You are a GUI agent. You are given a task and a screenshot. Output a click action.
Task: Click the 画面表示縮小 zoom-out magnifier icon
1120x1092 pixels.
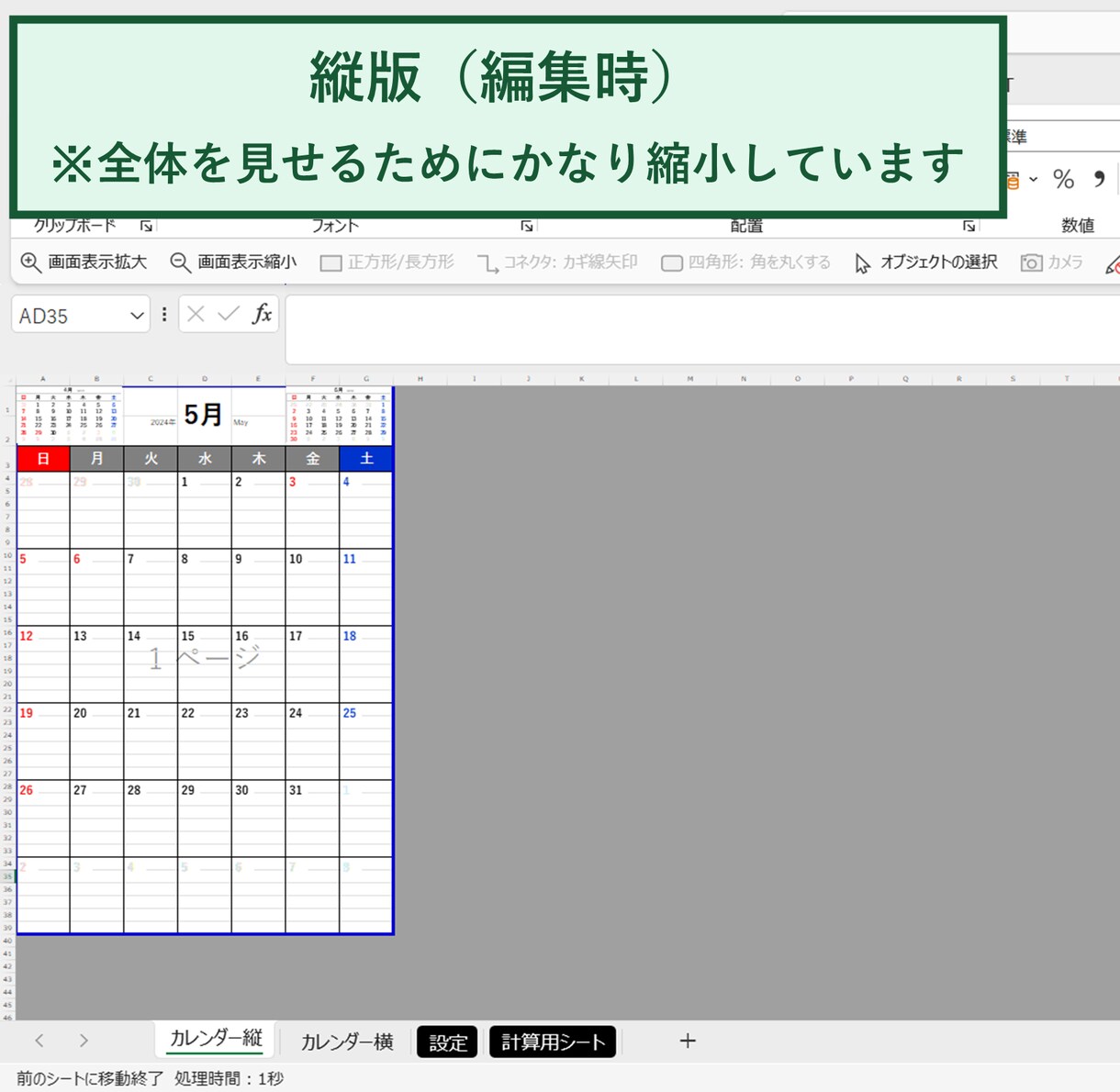pos(180,262)
